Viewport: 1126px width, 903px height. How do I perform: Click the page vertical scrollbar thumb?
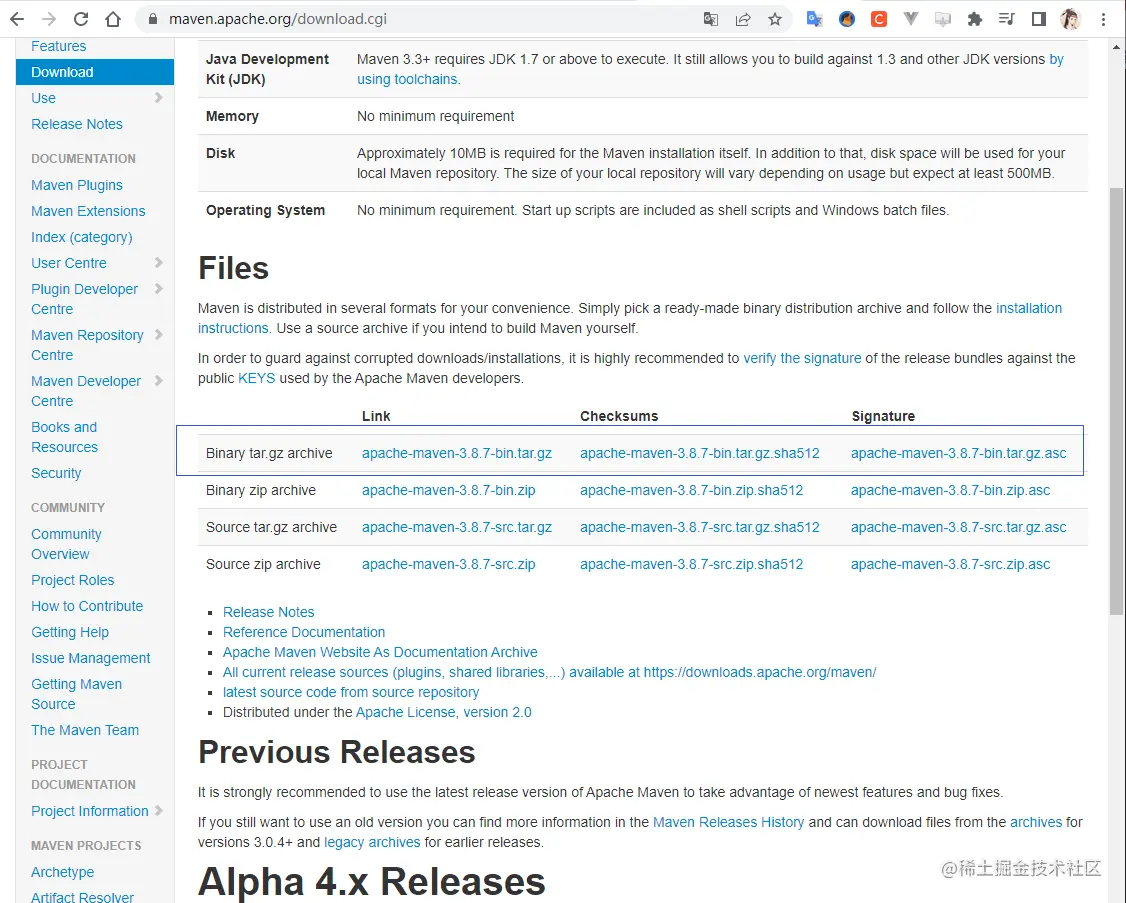pos(1116,401)
